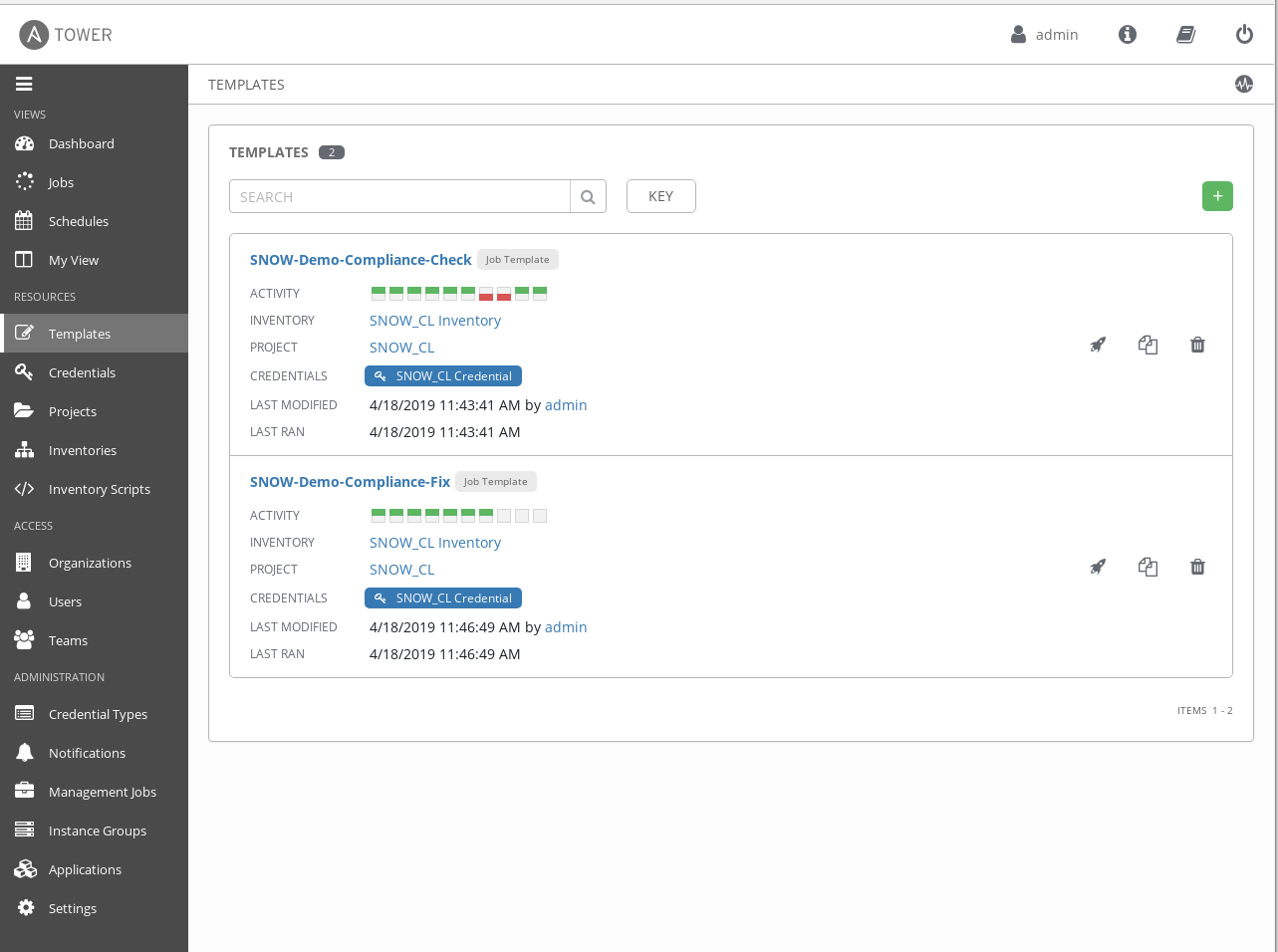
Task: Open the About info icon
Action: [1128, 35]
